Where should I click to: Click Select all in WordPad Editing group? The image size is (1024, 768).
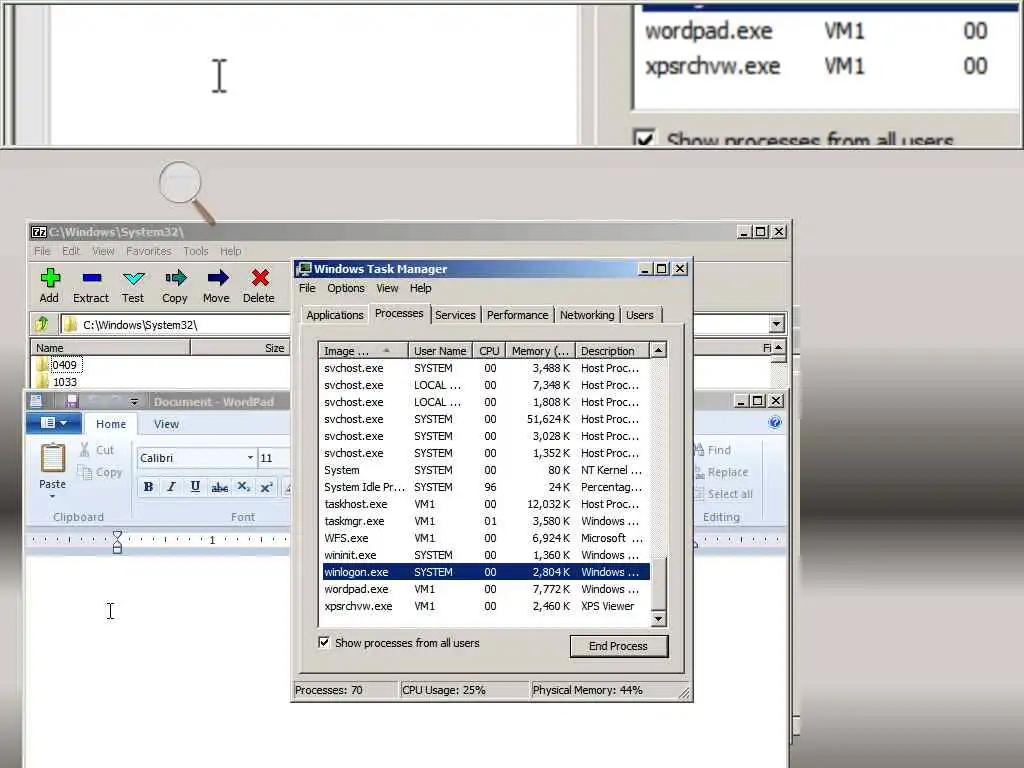(x=723, y=494)
